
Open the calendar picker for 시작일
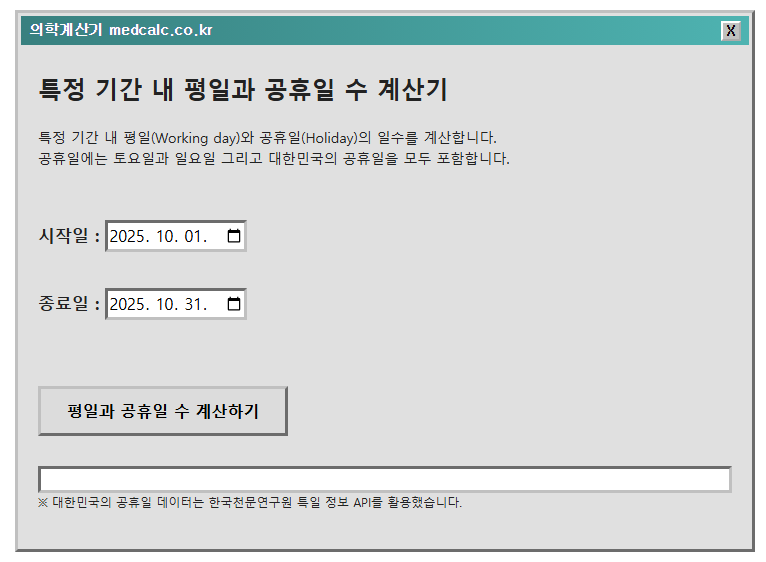click(234, 237)
